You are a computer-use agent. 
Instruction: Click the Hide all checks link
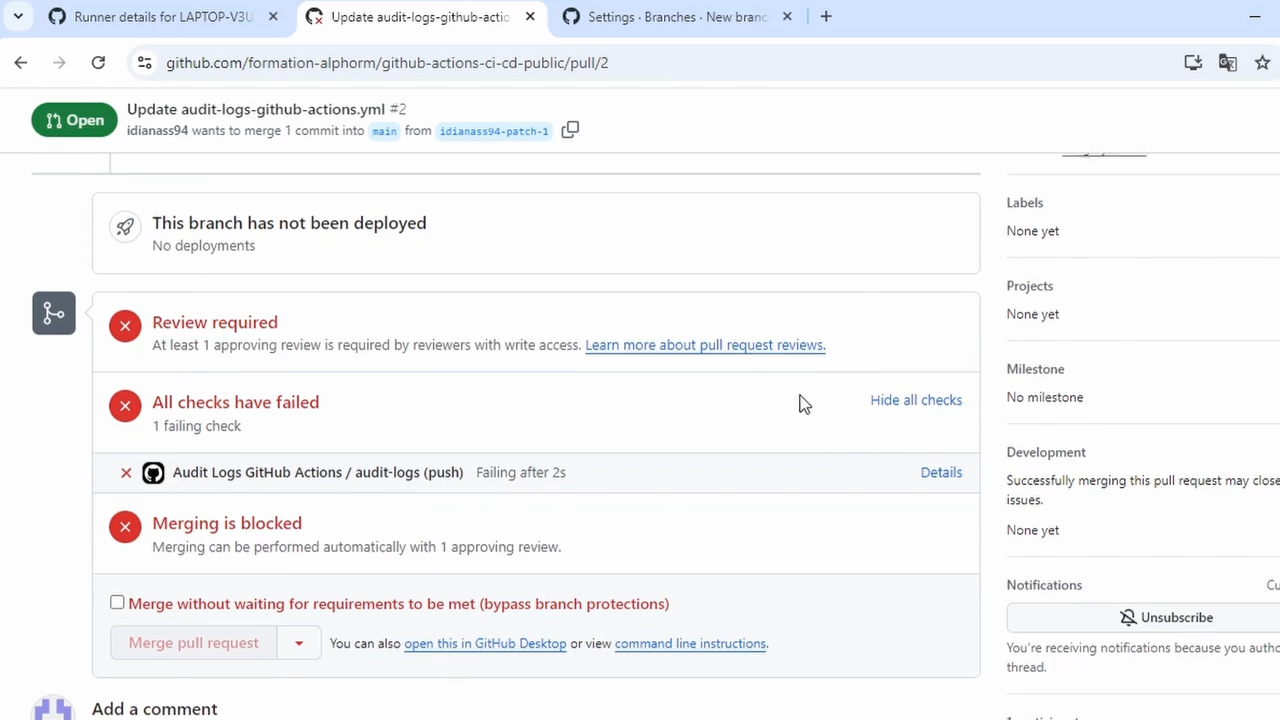[x=916, y=400]
